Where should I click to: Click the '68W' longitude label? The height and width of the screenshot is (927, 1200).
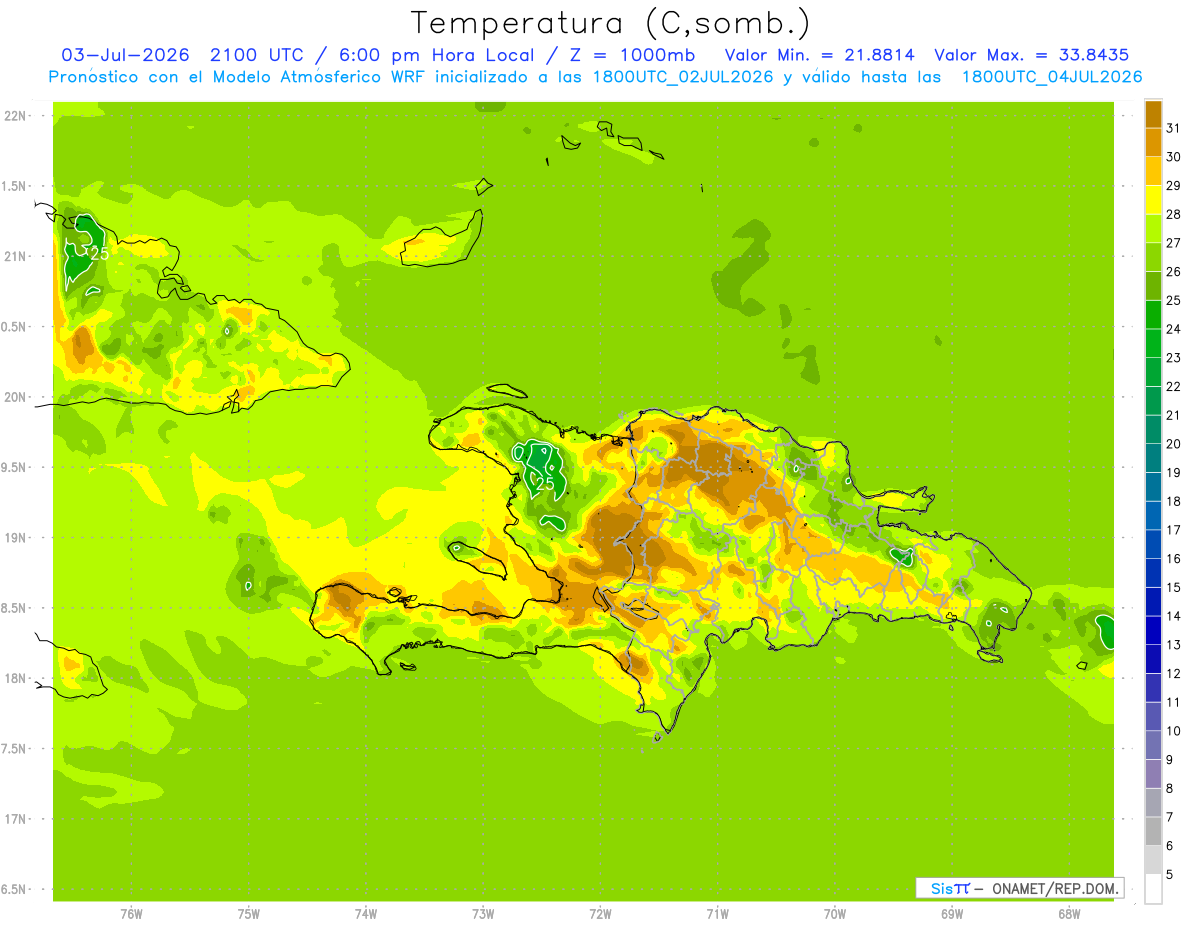pyautogui.click(x=1069, y=913)
